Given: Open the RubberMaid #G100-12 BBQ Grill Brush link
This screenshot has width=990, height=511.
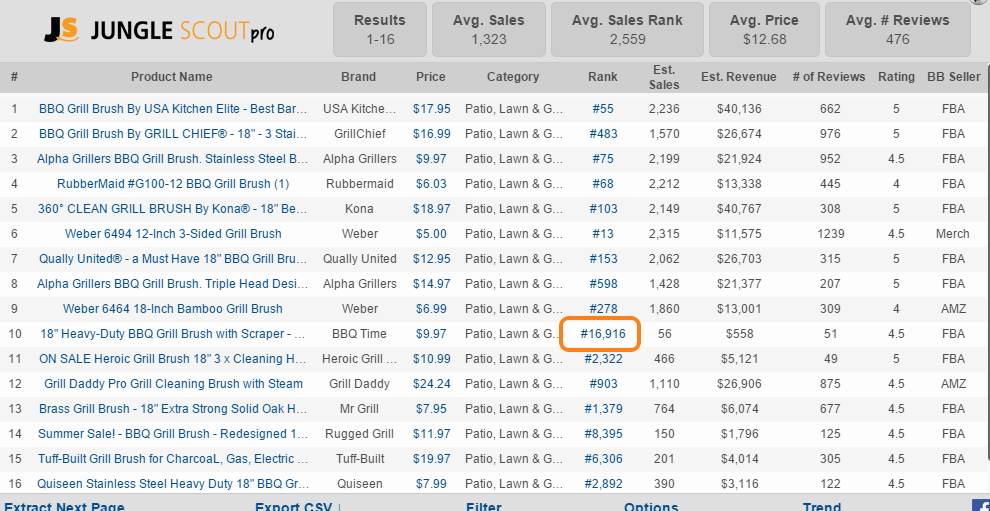Looking at the screenshot, I should coord(173,184).
